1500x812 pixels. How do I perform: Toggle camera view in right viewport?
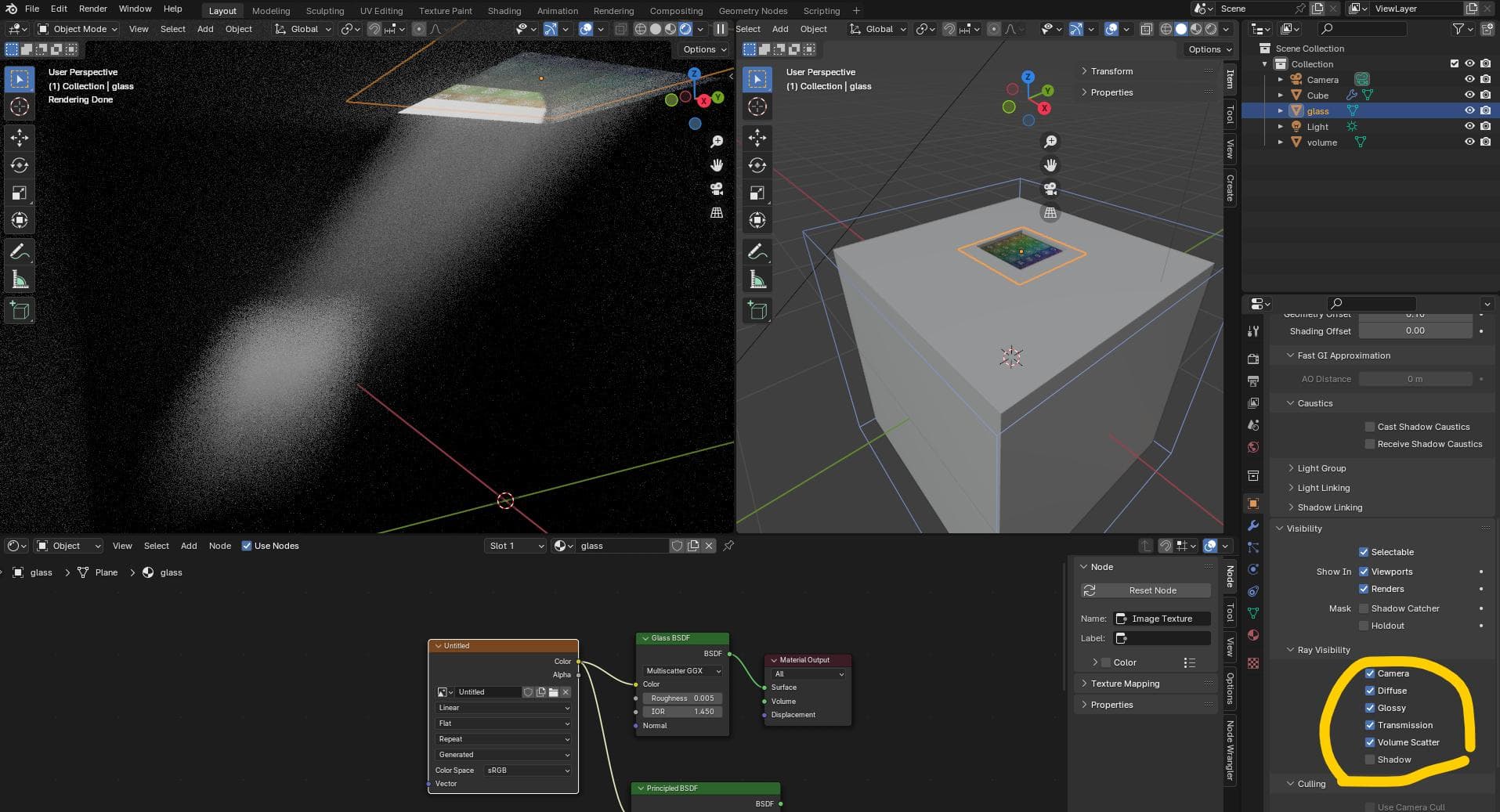(x=1050, y=189)
